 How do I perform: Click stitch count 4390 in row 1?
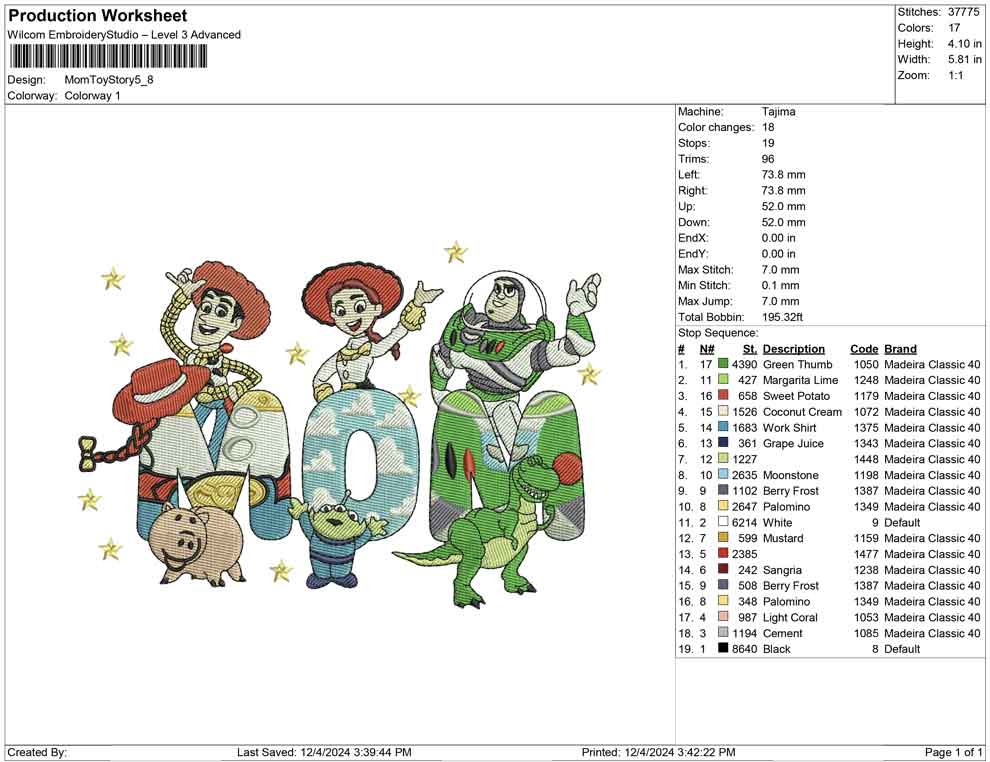pyautogui.click(x=744, y=364)
